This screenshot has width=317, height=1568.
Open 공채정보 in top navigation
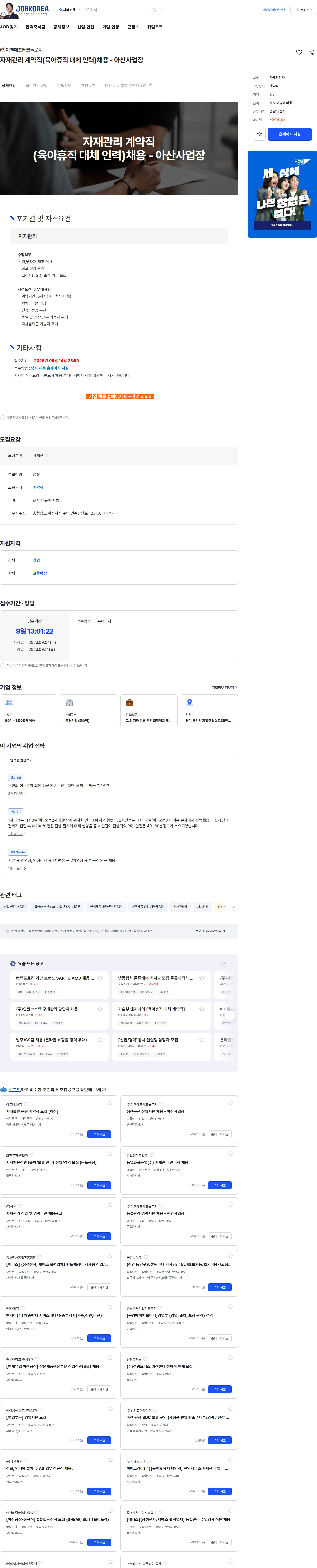click(x=61, y=27)
